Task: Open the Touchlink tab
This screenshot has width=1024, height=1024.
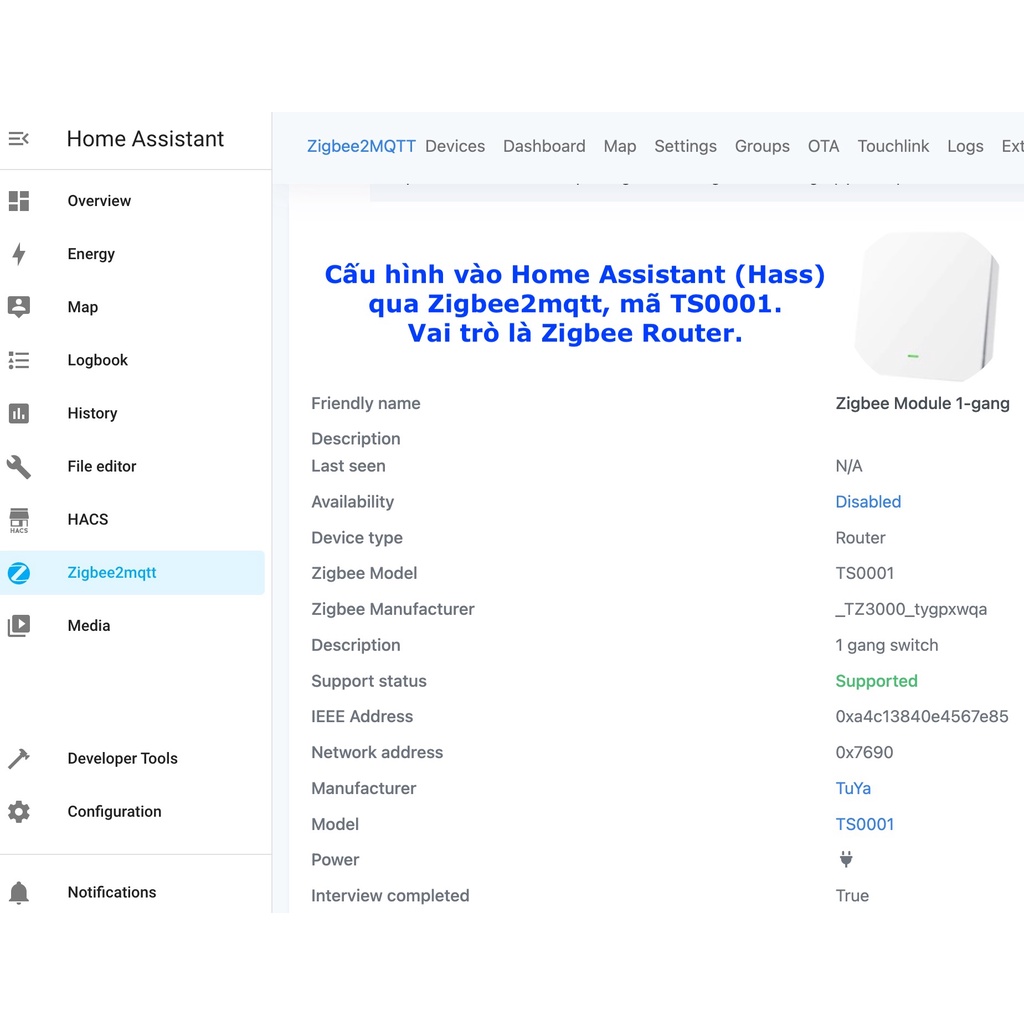Action: point(893,146)
